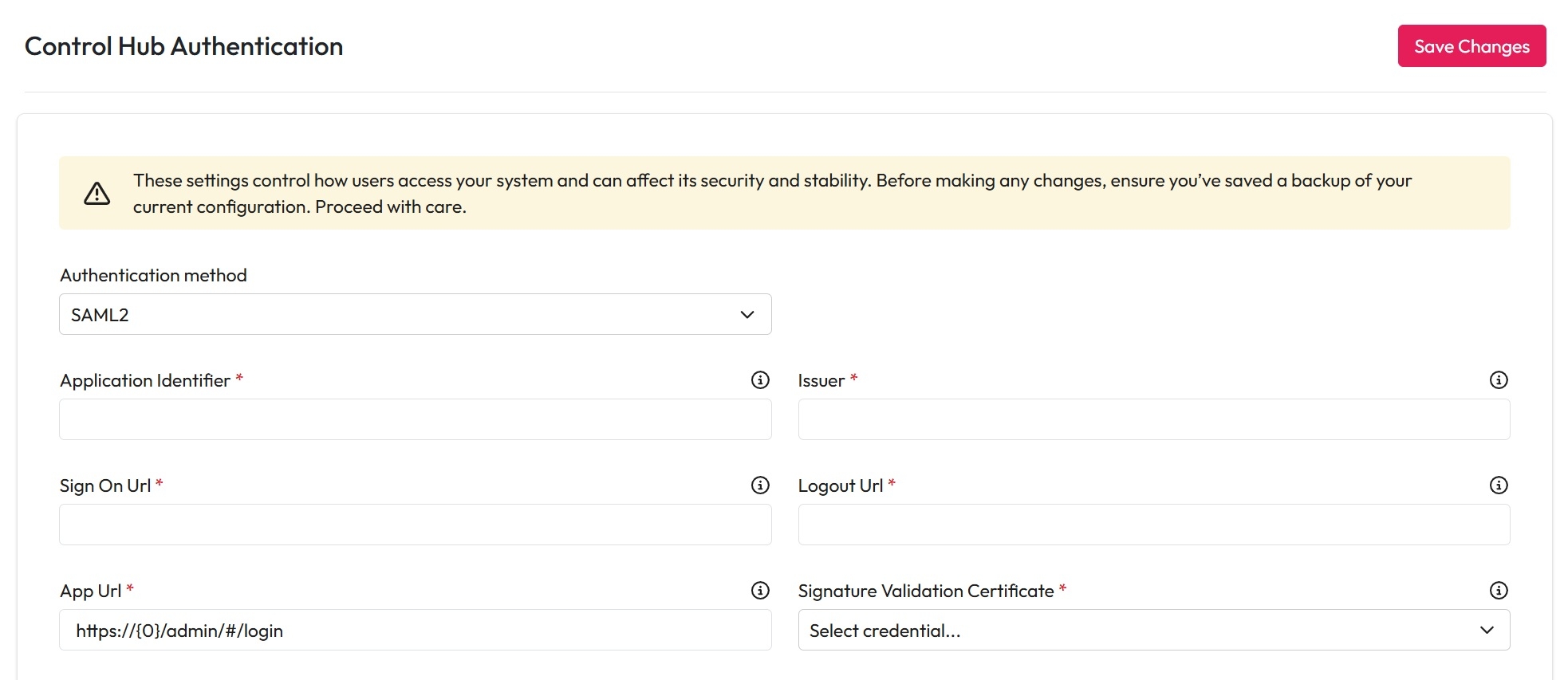Click the Logout Url info icon
1568x680 pixels.
[x=1498, y=485]
